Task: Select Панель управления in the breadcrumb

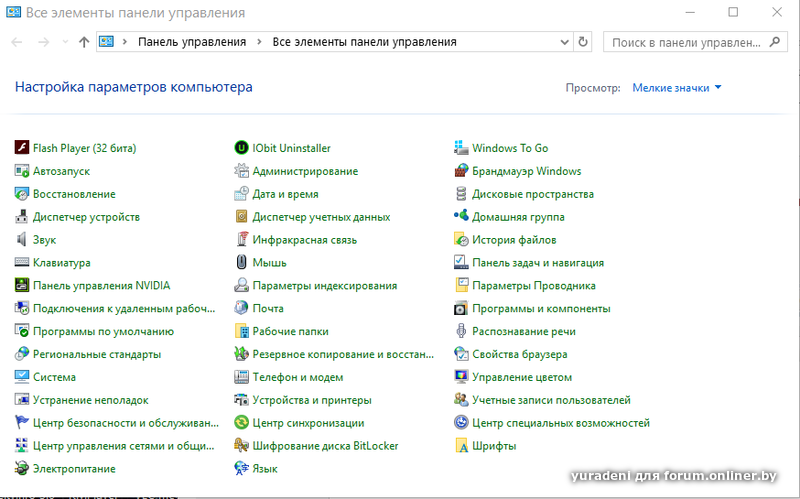Action: [192, 42]
